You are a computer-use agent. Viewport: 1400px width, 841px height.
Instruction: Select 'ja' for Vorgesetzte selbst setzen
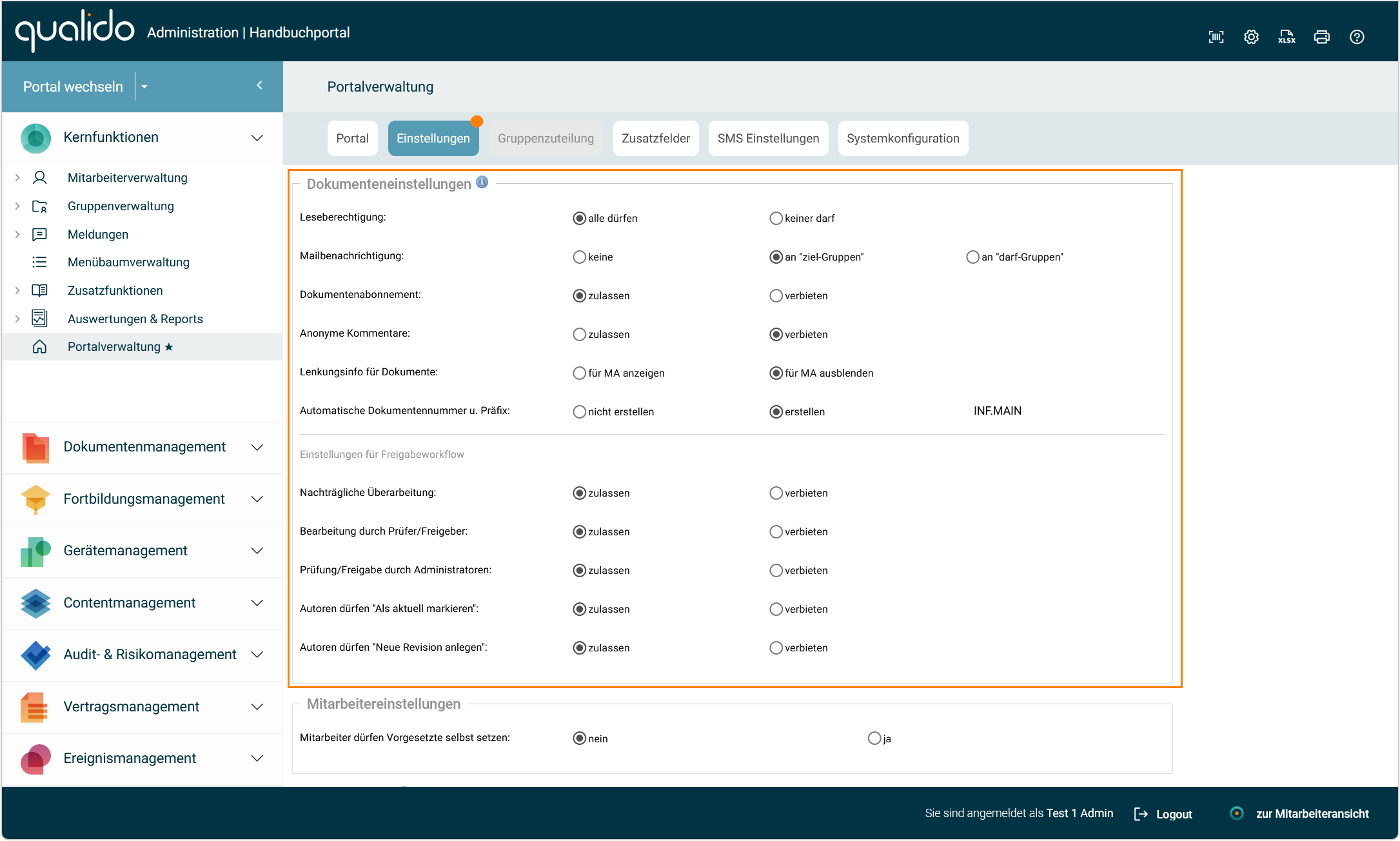point(874,738)
